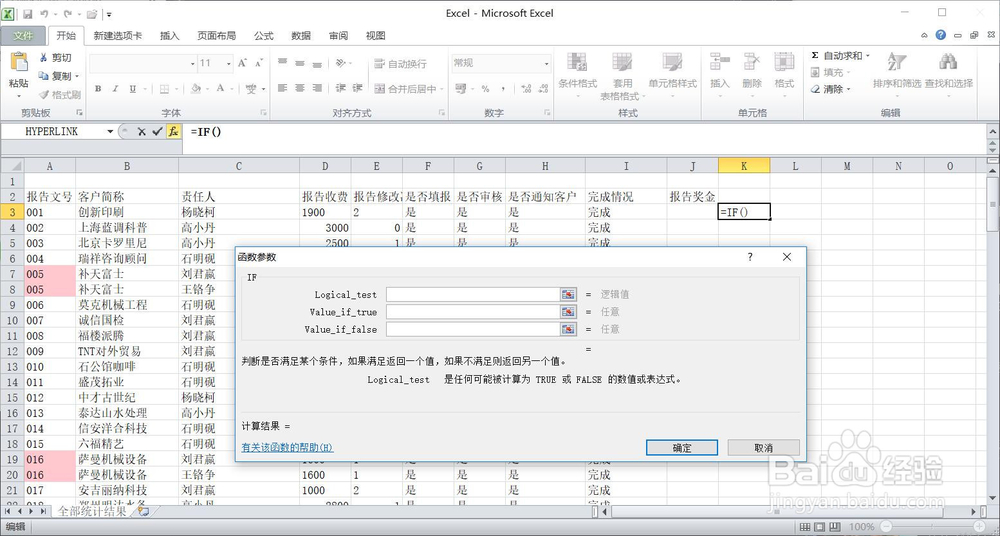1000x536 pixels.
Task: Switch to Page Layout (页面布局) tab
Action: [216, 36]
